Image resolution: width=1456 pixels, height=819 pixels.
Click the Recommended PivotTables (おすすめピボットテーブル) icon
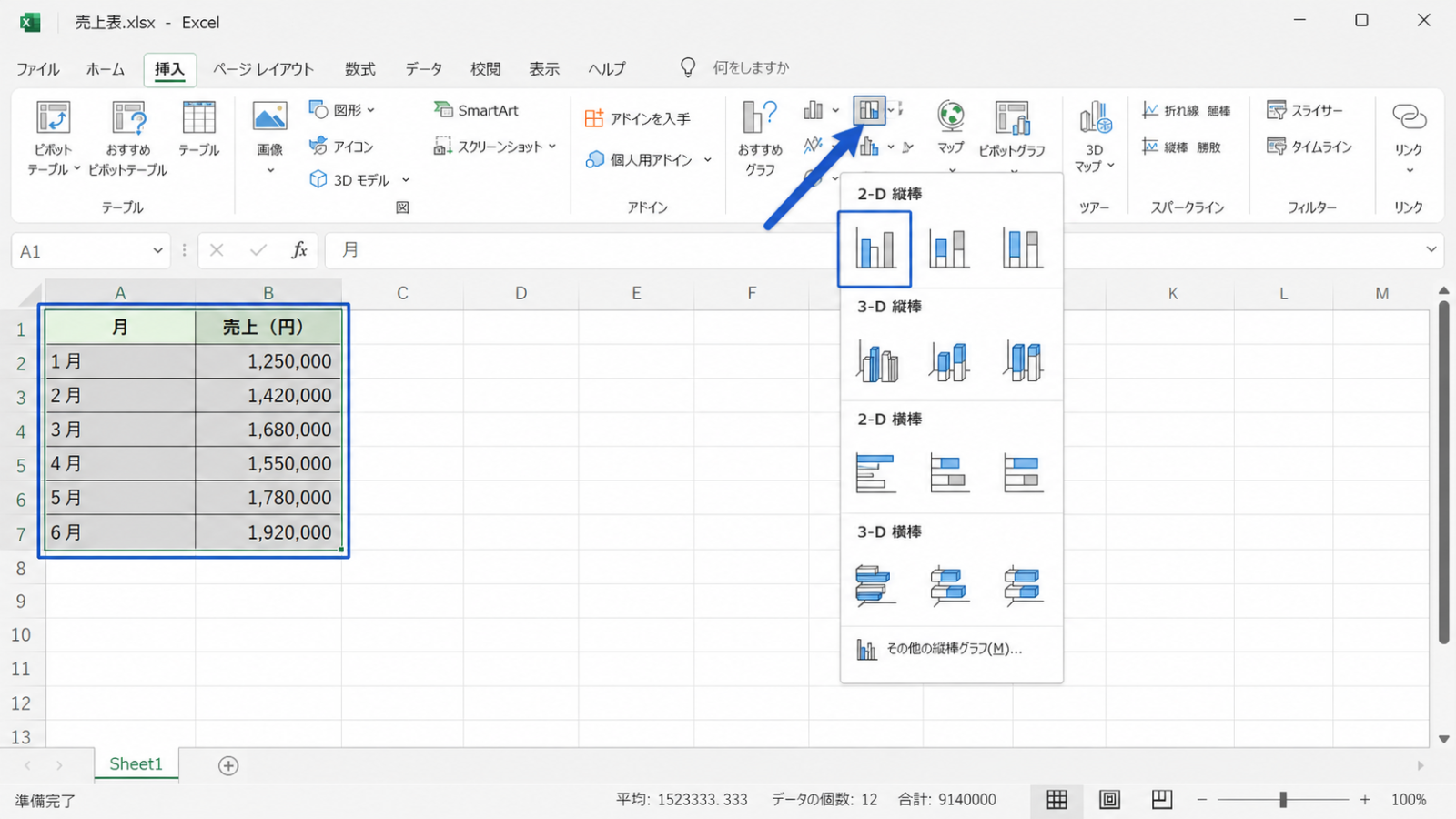128,118
